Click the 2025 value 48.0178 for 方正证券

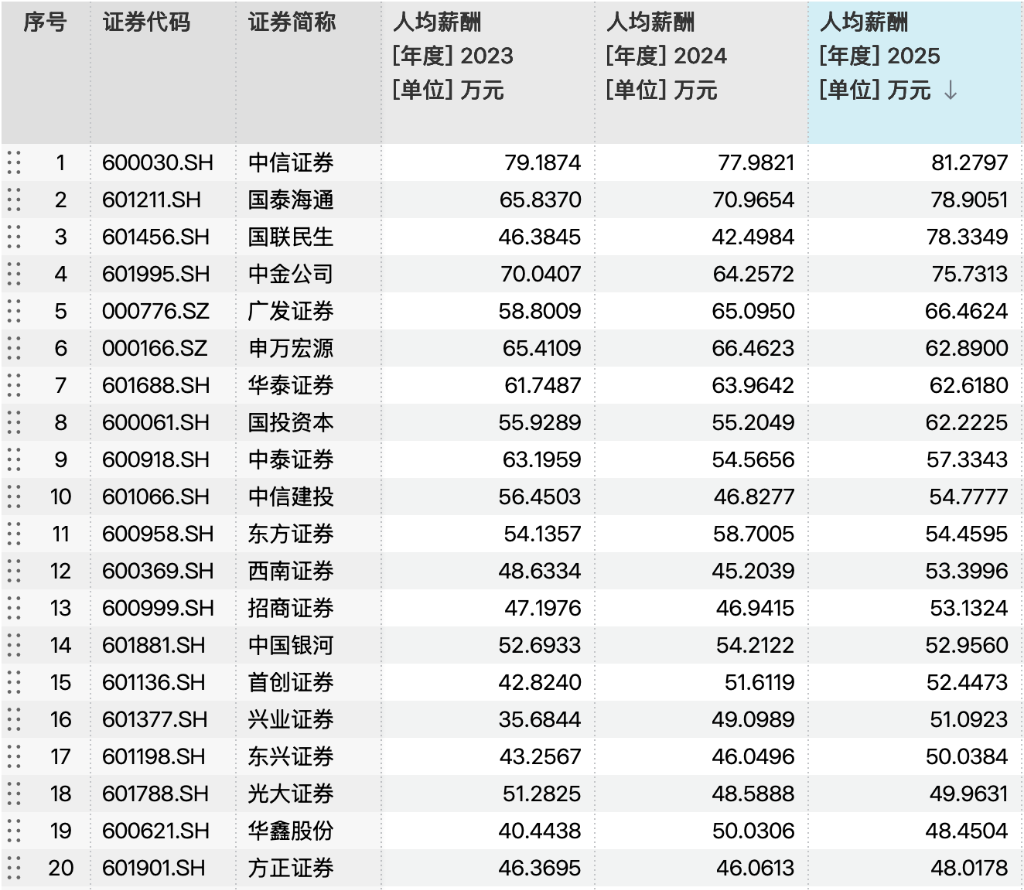coord(970,868)
